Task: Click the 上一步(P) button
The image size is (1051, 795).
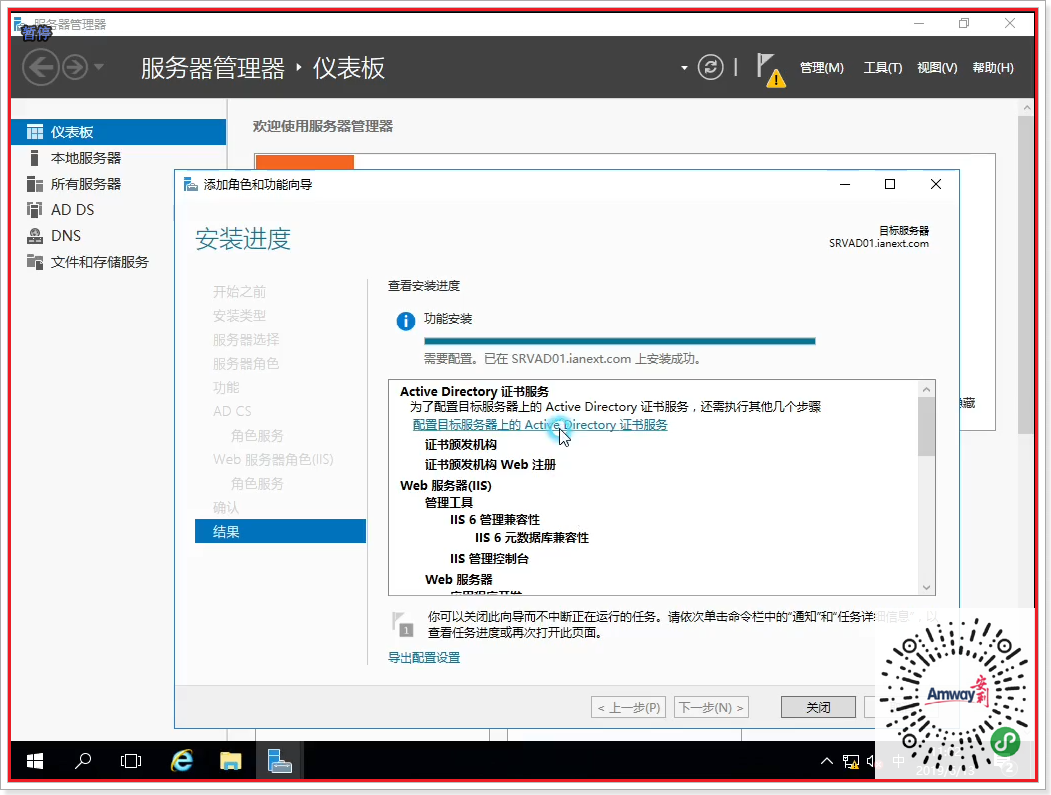Action: point(628,707)
